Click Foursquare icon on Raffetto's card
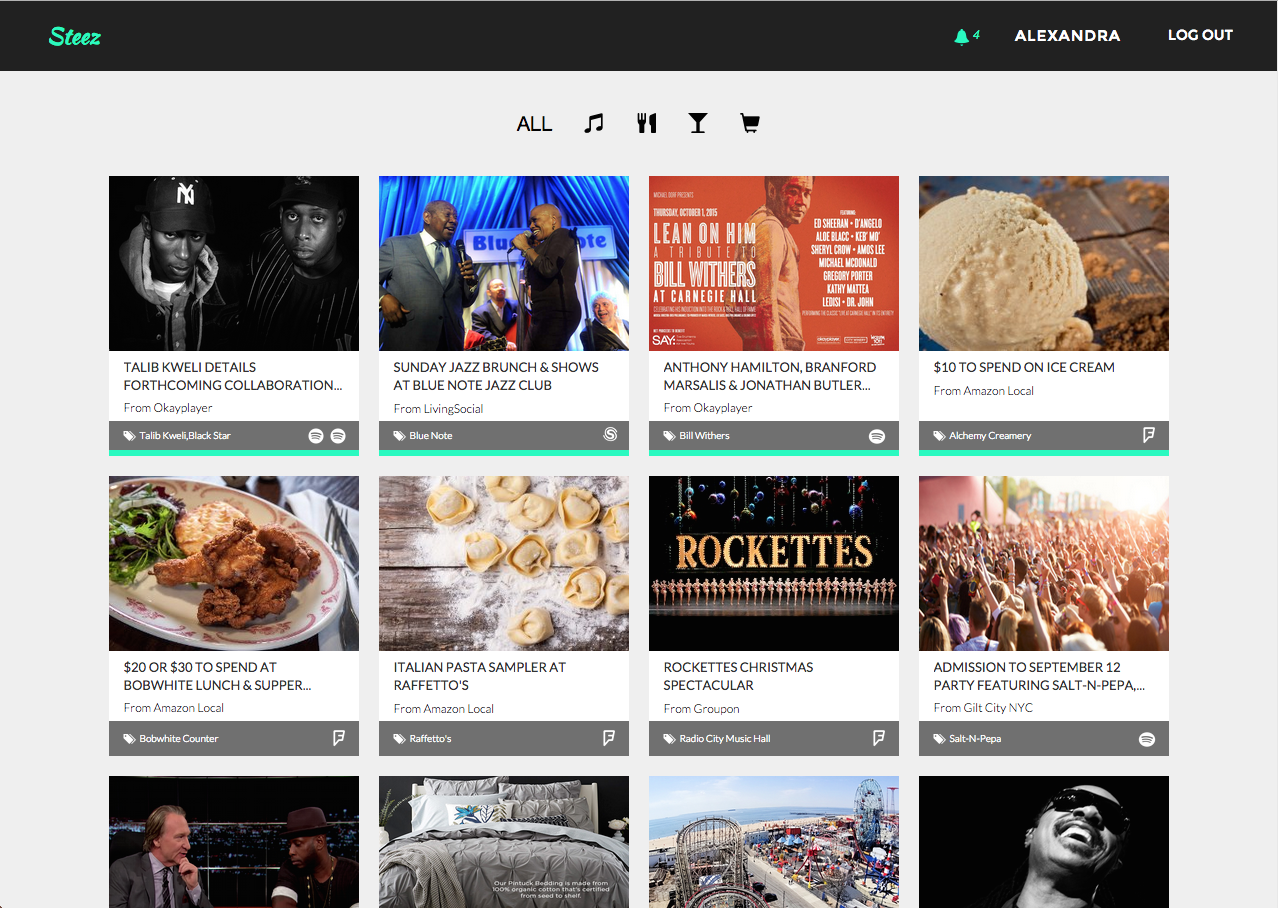 609,738
